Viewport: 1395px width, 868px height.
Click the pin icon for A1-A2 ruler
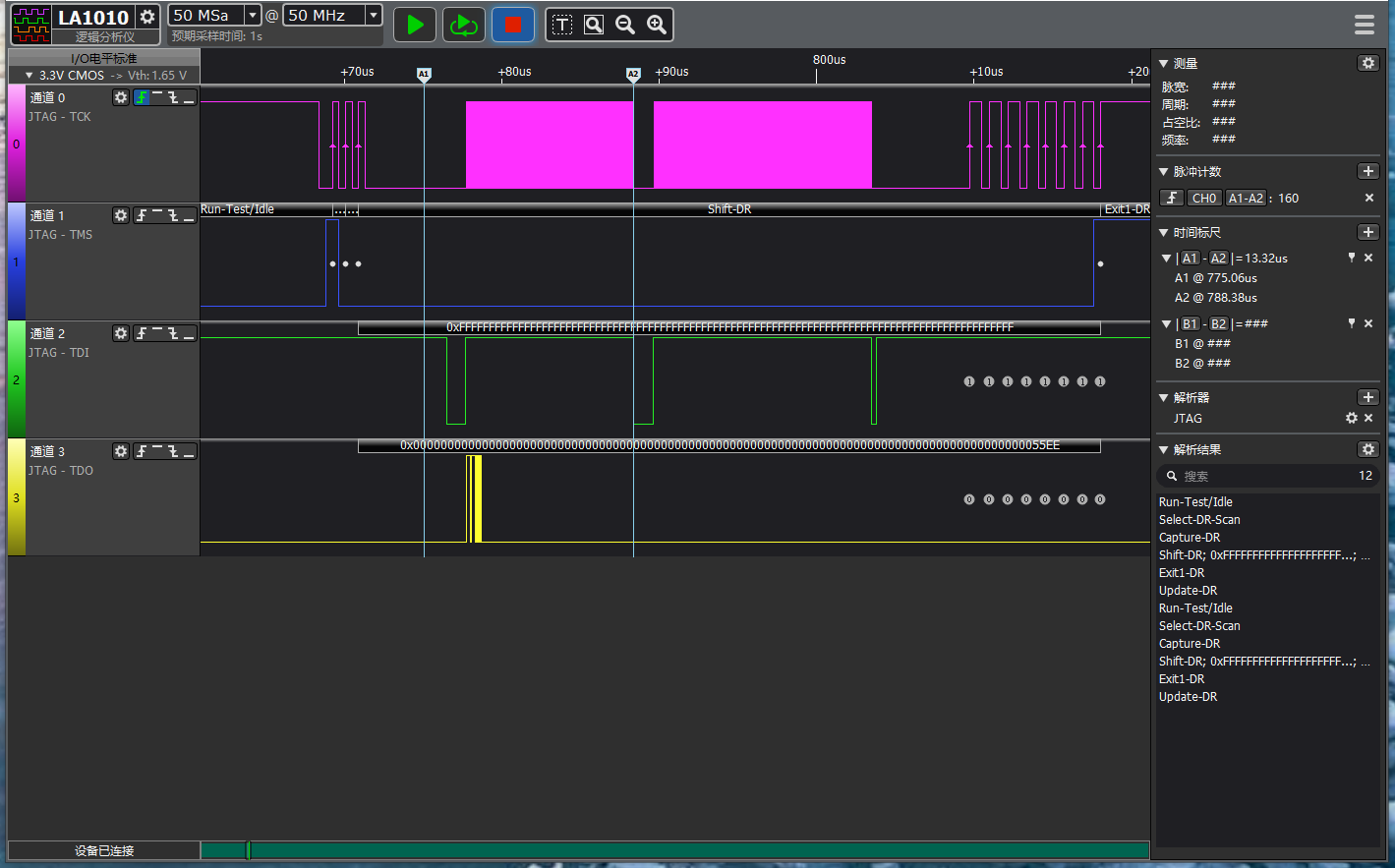[1352, 258]
